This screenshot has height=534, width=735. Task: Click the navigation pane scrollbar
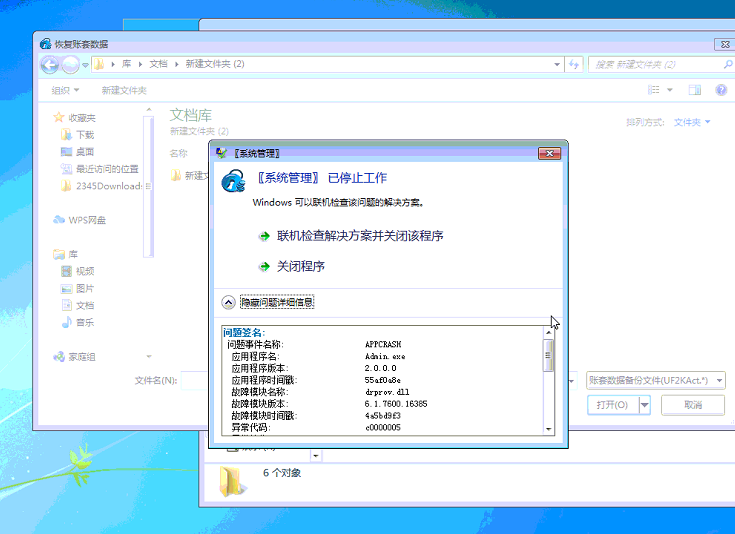click(x=149, y=186)
